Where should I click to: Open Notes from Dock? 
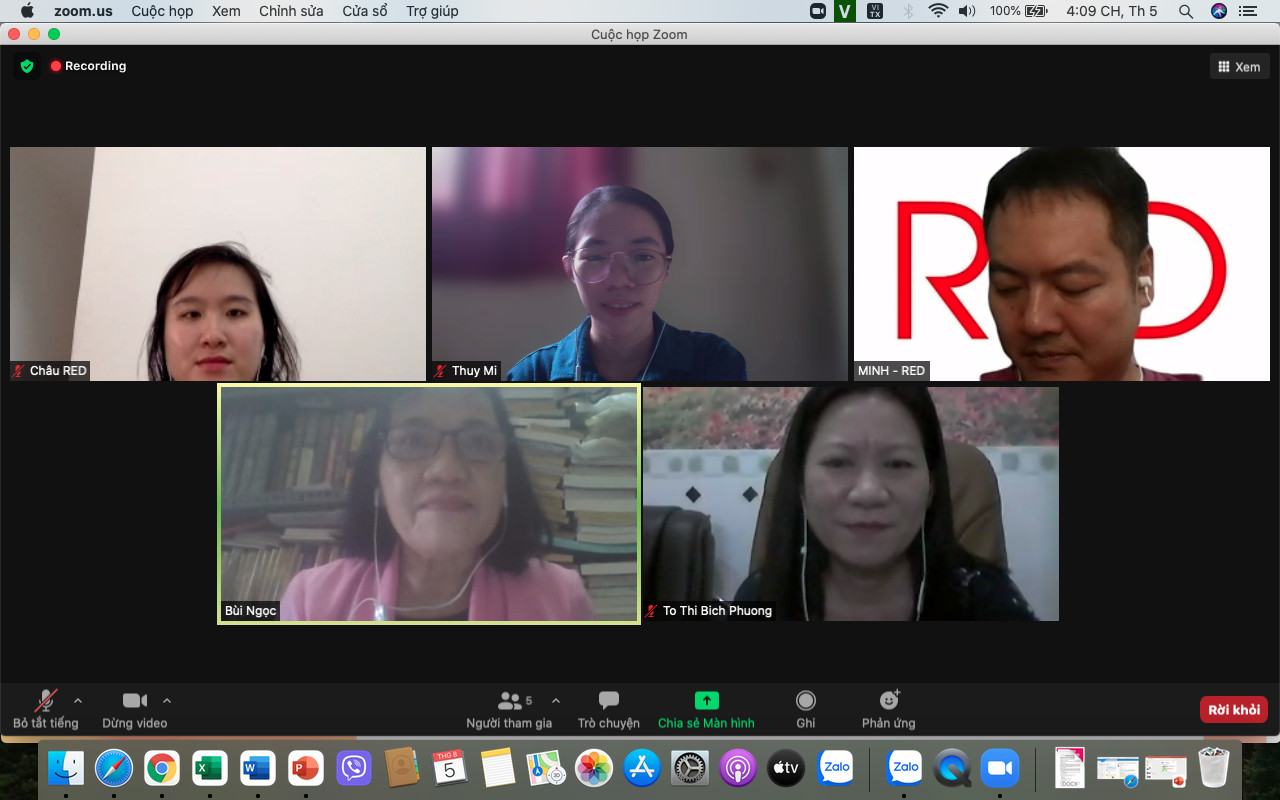pyautogui.click(x=498, y=768)
